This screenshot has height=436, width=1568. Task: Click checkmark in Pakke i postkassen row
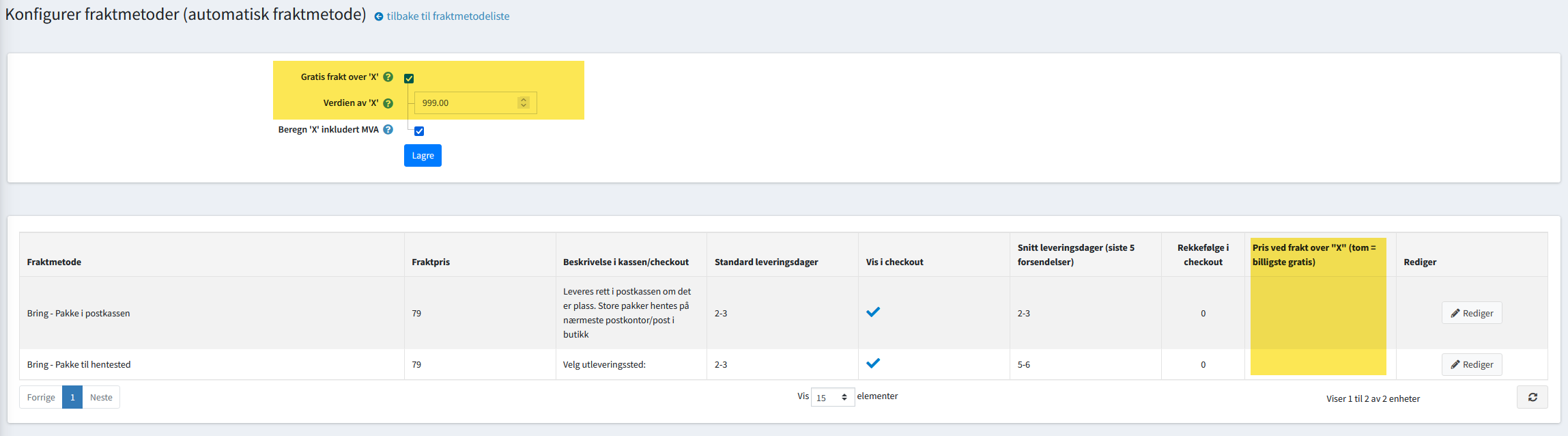click(x=872, y=312)
